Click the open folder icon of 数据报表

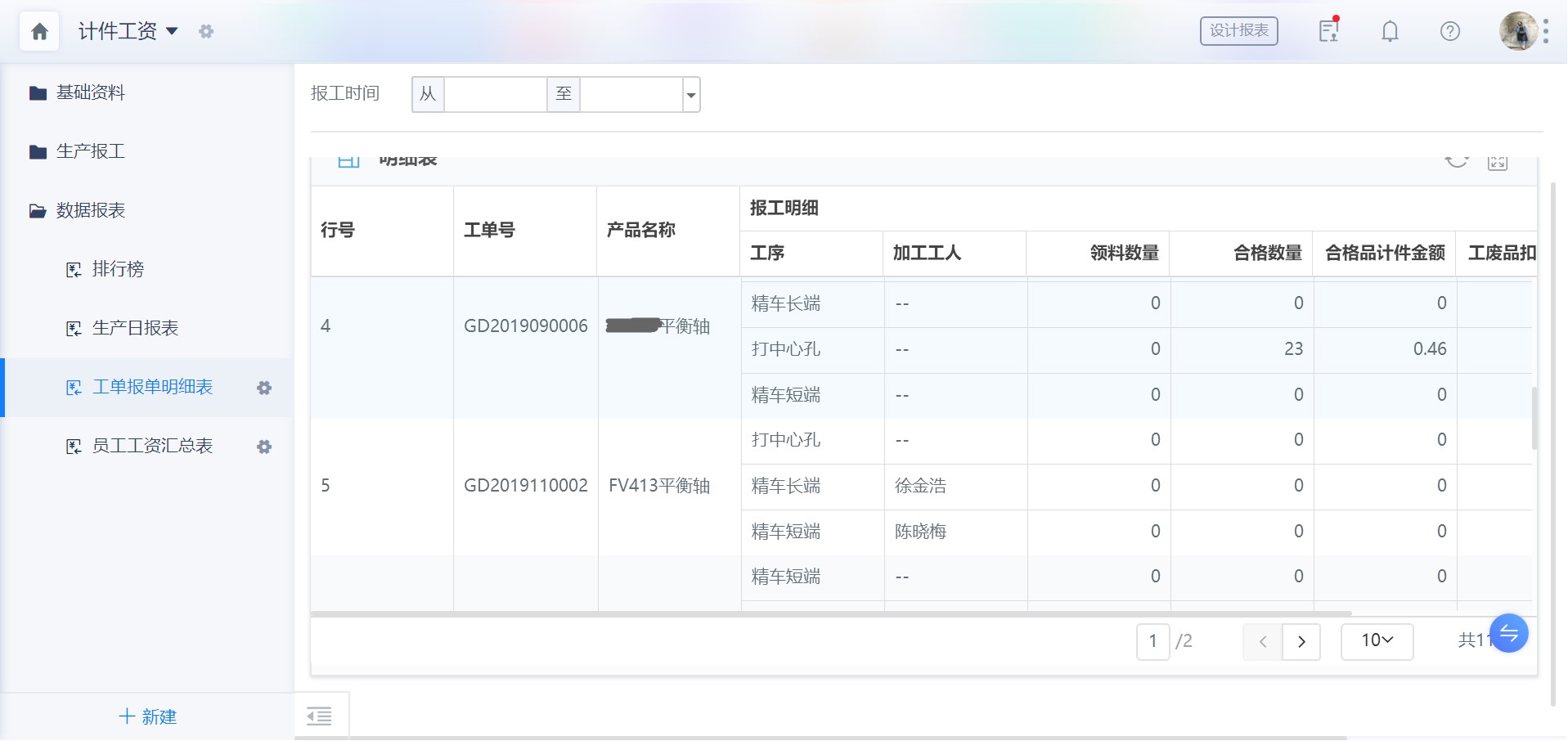pos(38,211)
